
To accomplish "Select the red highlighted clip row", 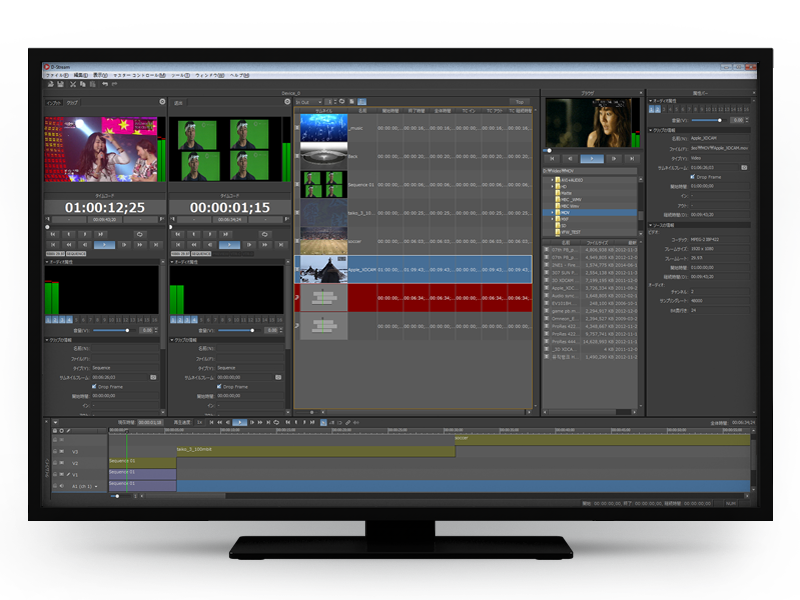I will coord(413,297).
